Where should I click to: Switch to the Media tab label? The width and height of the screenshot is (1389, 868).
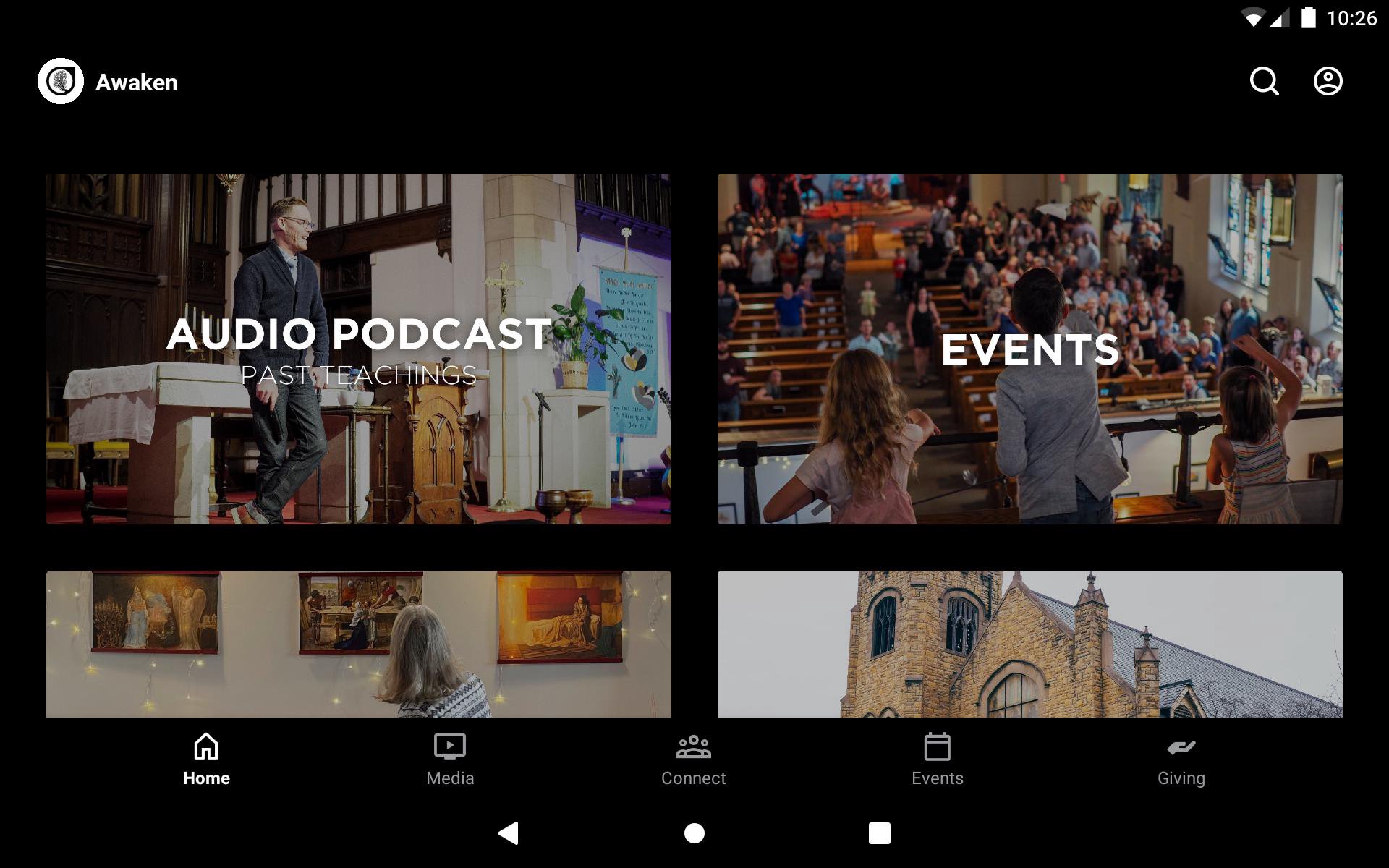click(x=449, y=778)
